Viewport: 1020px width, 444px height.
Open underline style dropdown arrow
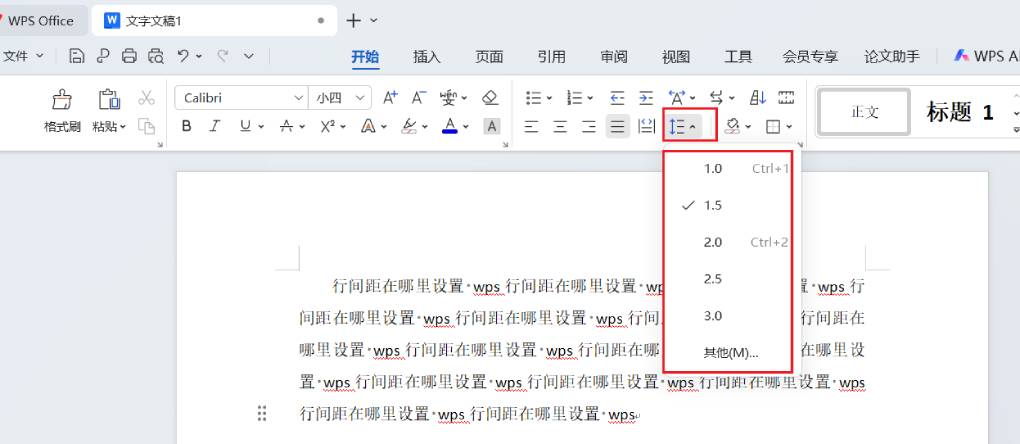pos(261,127)
